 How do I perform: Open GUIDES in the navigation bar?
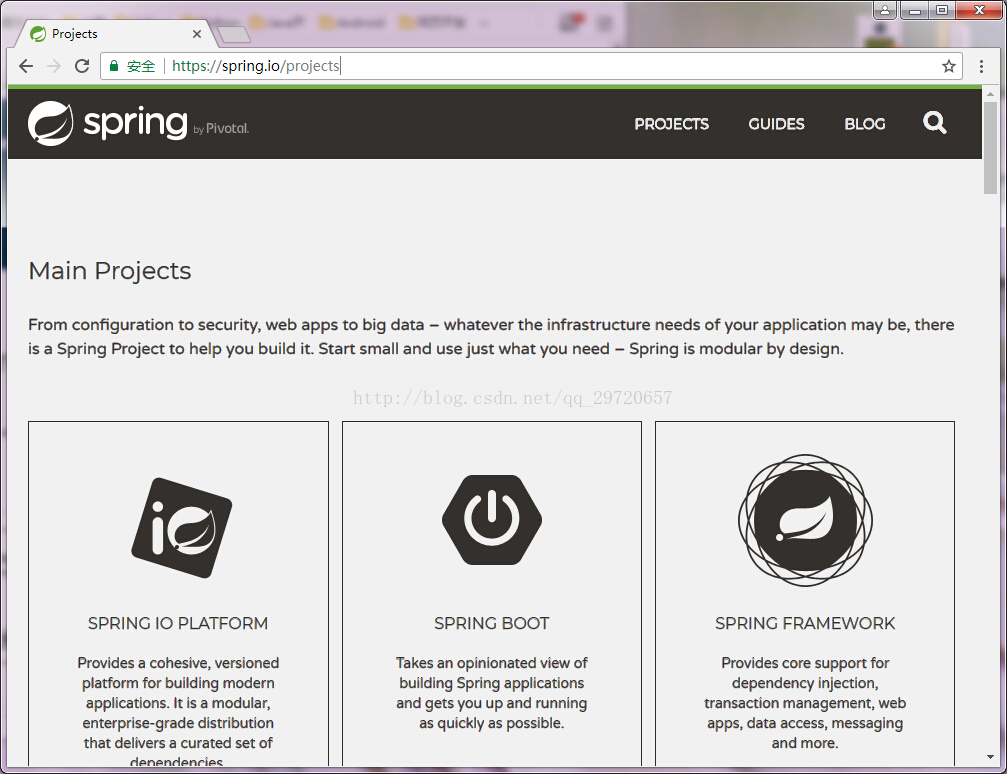(x=776, y=124)
